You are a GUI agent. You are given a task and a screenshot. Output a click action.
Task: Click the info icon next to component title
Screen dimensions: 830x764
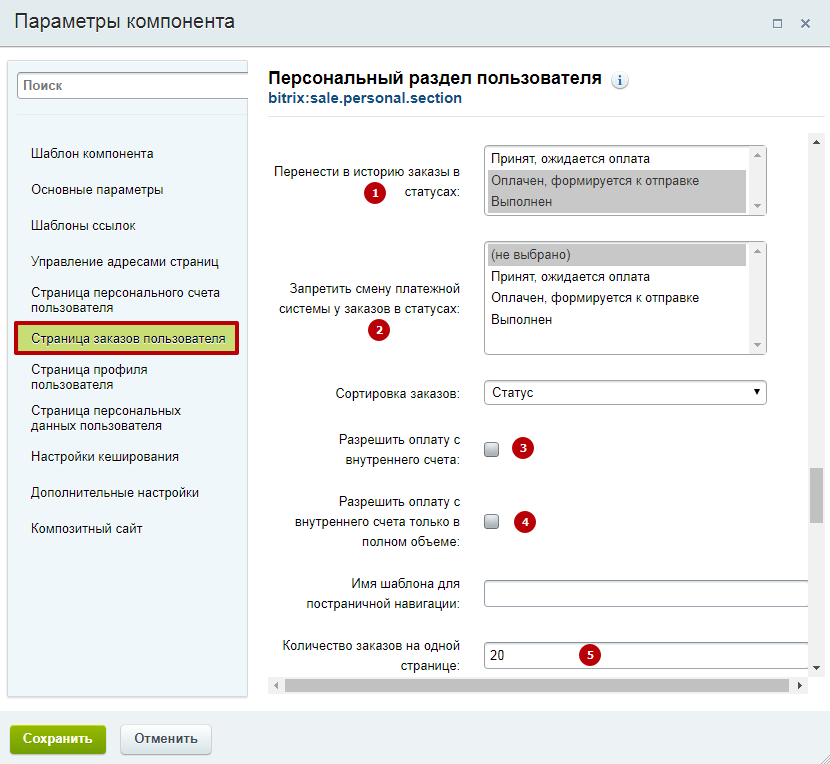[619, 80]
